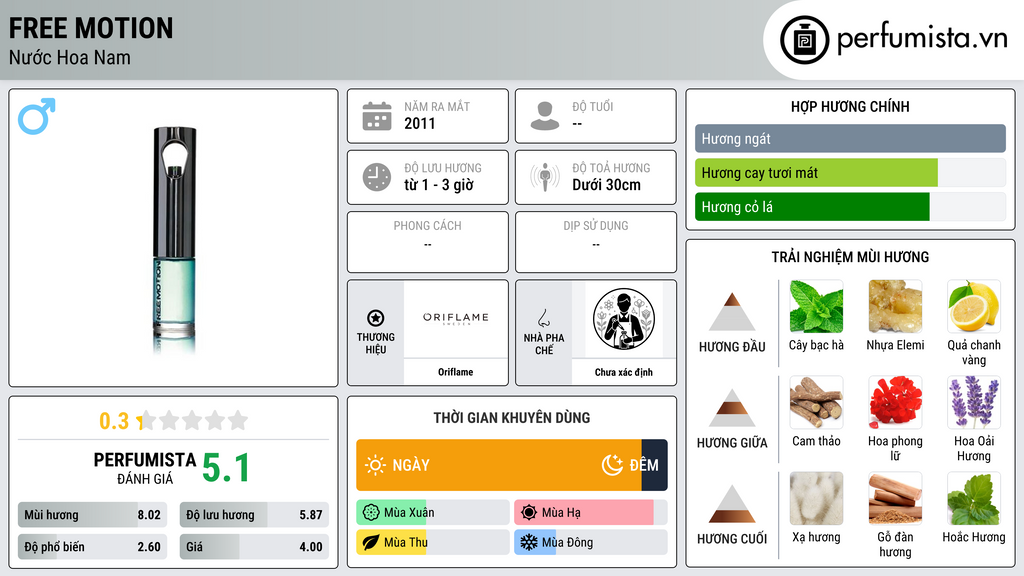
Task: Click the orange Ngày daytime usage bar
Action: point(499,465)
